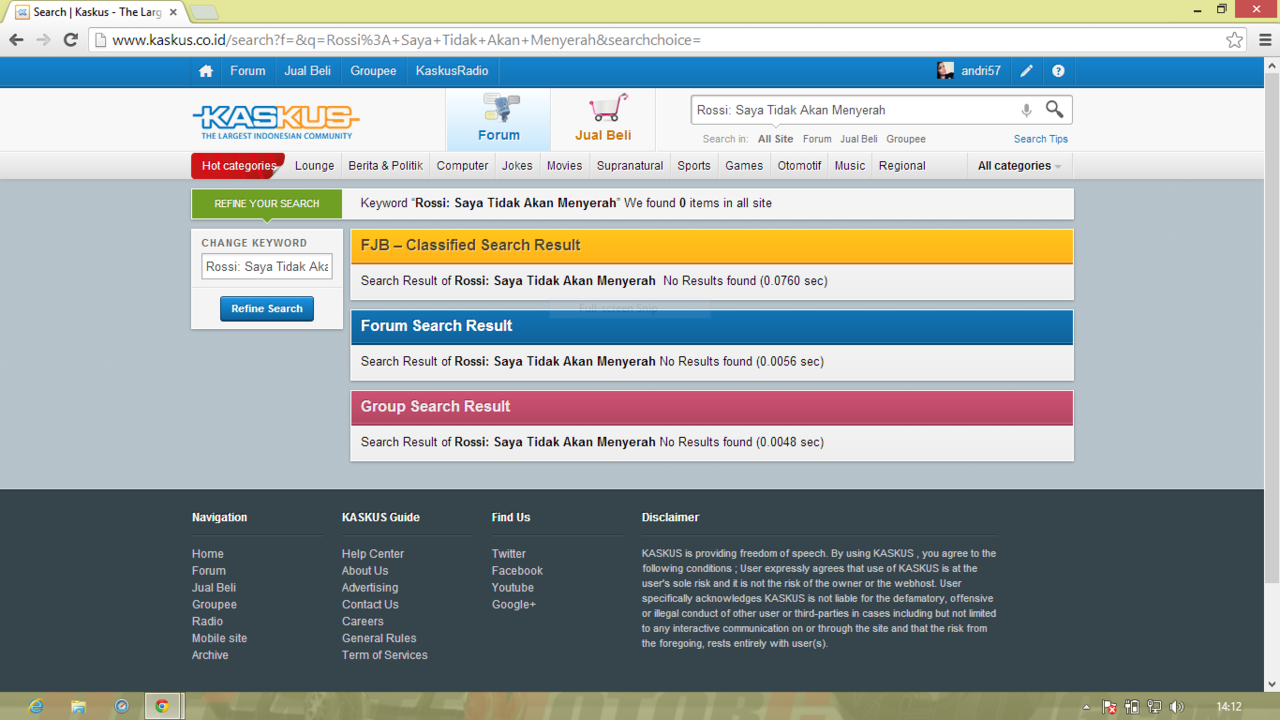Viewport: 1280px width, 720px height.
Task: Open the Forum tab with chat icon
Action: click(x=498, y=119)
